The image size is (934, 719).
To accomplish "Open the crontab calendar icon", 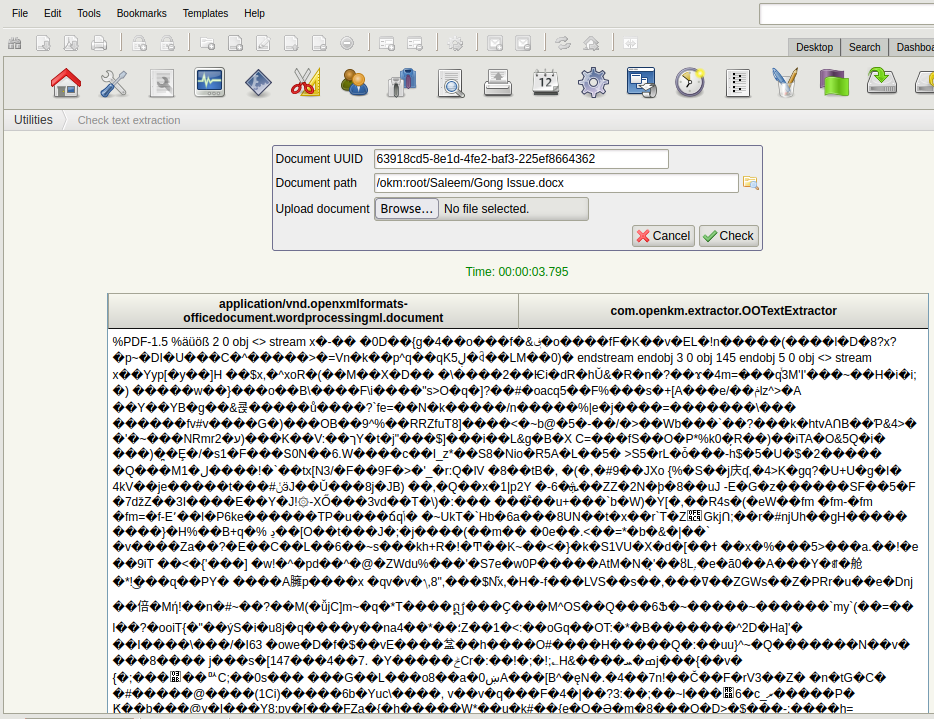I will pyautogui.click(x=545, y=83).
